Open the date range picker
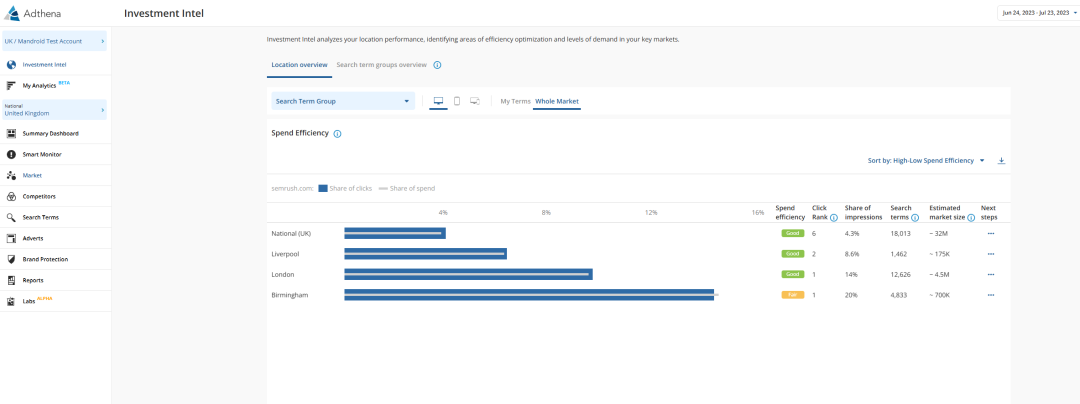1080x404 pixels. pyautogui.click(x=1039, y=13)
